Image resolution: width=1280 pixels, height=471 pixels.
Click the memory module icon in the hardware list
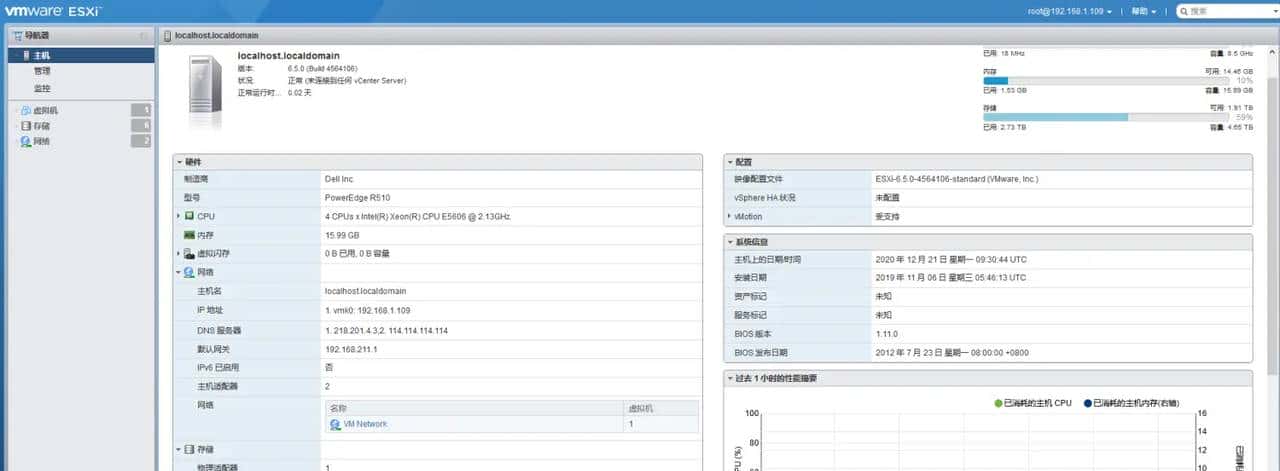point(188,235)
